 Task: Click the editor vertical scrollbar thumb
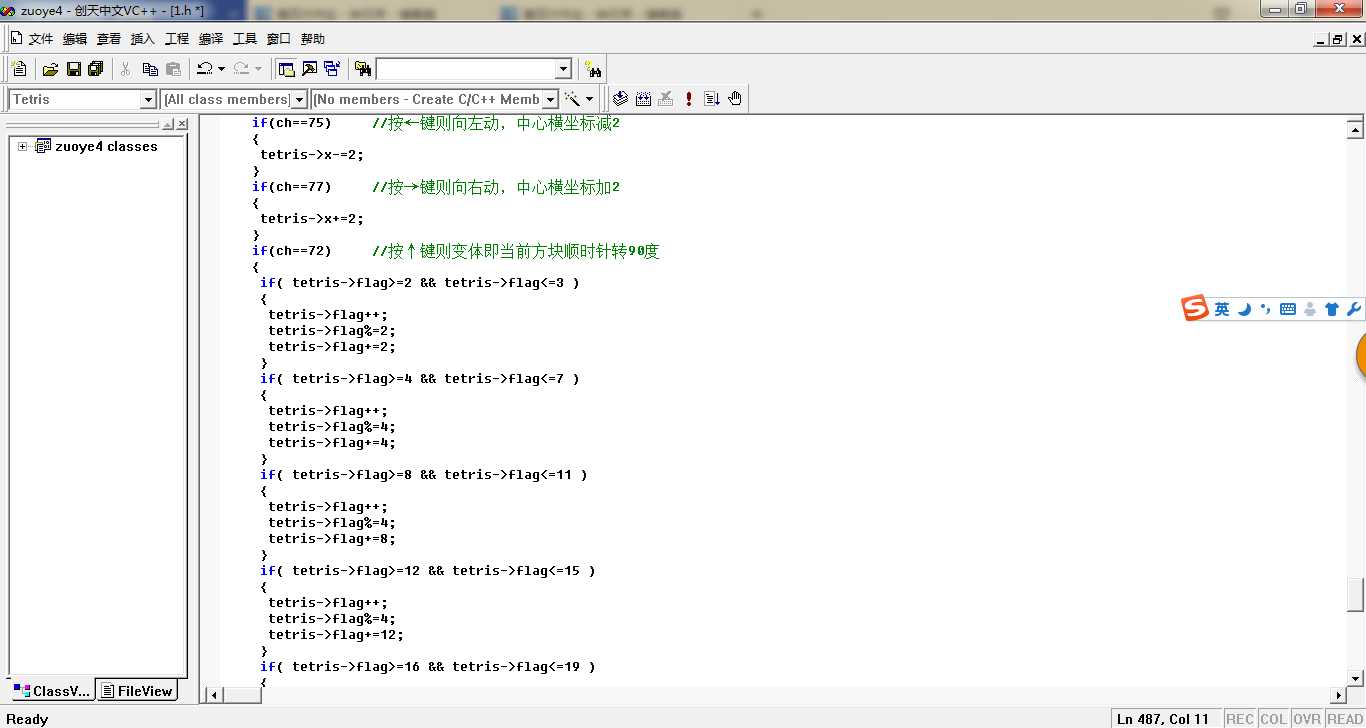coord(1356,594)
